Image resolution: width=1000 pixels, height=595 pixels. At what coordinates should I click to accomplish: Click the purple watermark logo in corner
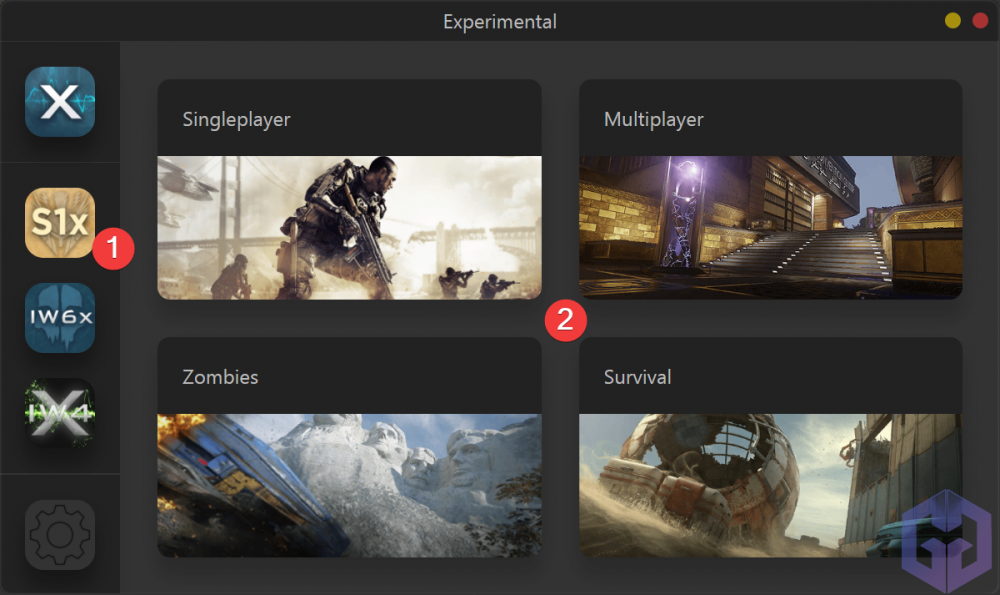946,541
